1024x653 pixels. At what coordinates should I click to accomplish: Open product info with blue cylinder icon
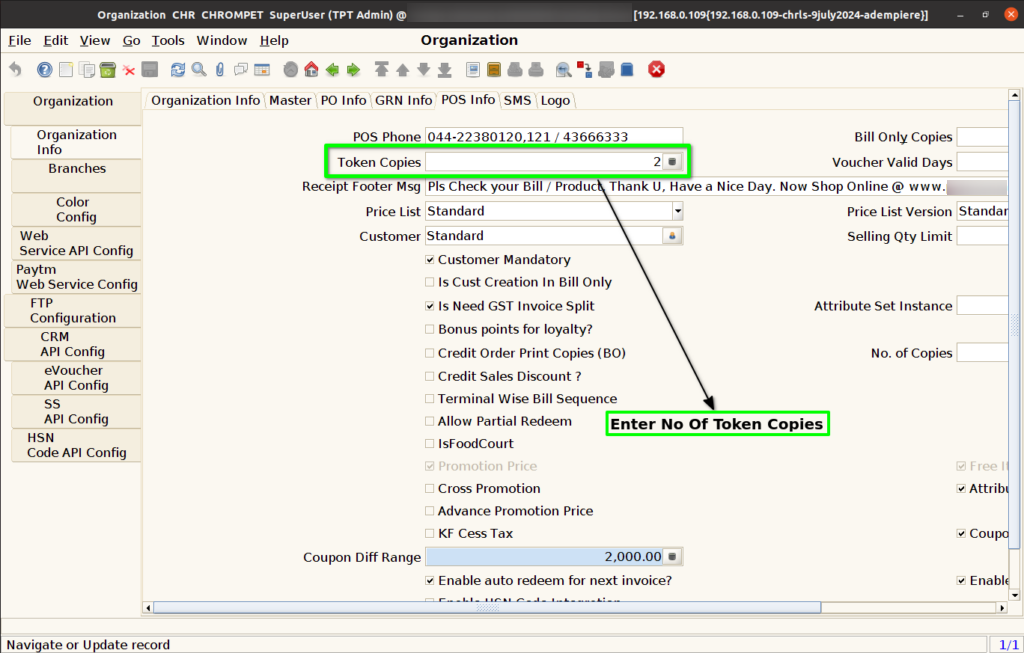point(627,69)
